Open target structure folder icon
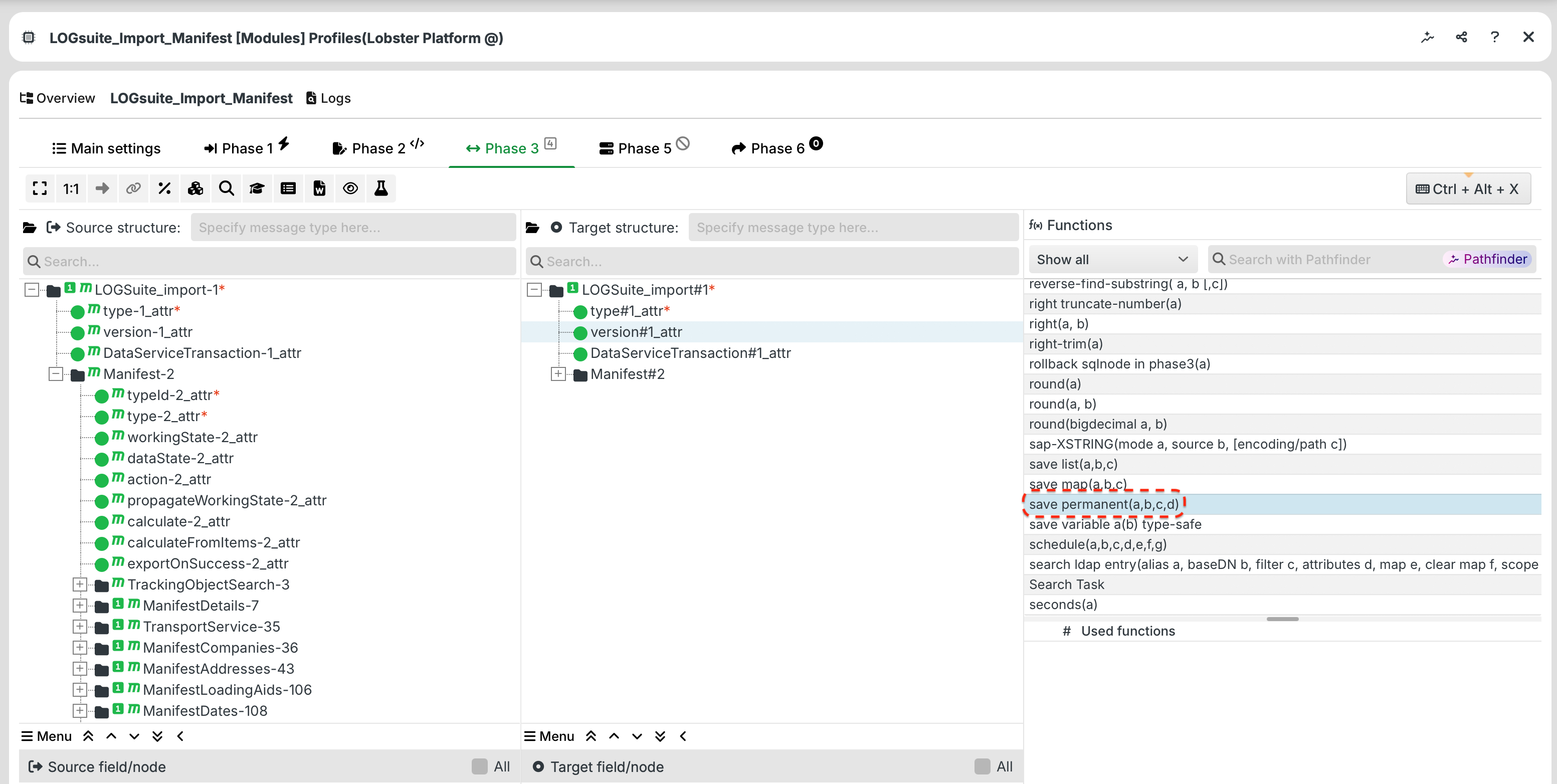 point(532,228)
